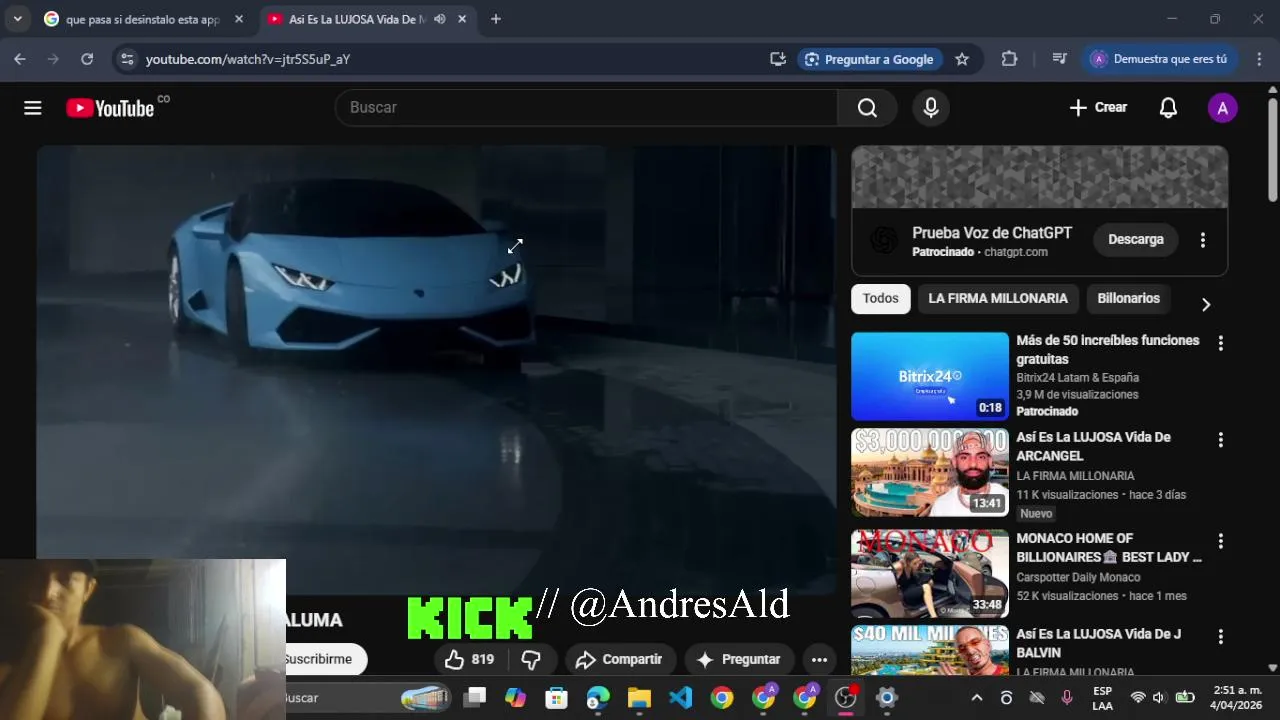
Task: Close the YouTube video tab
Action: pos(462,19)
